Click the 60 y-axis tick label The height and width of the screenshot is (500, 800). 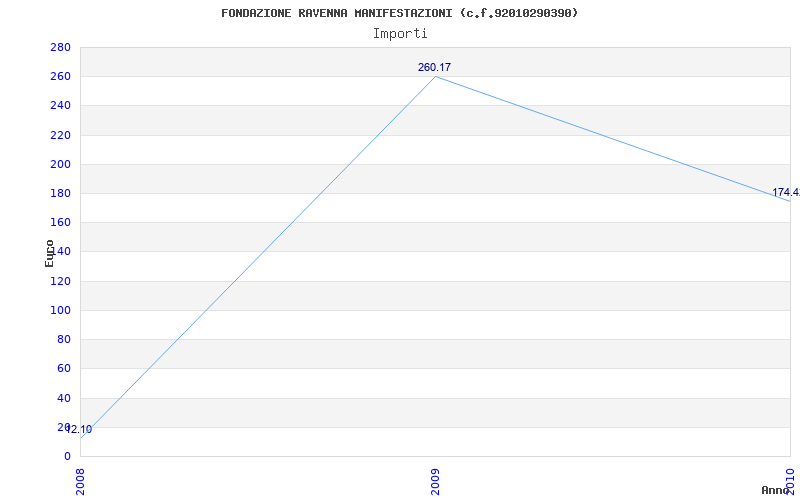(63, 368)
